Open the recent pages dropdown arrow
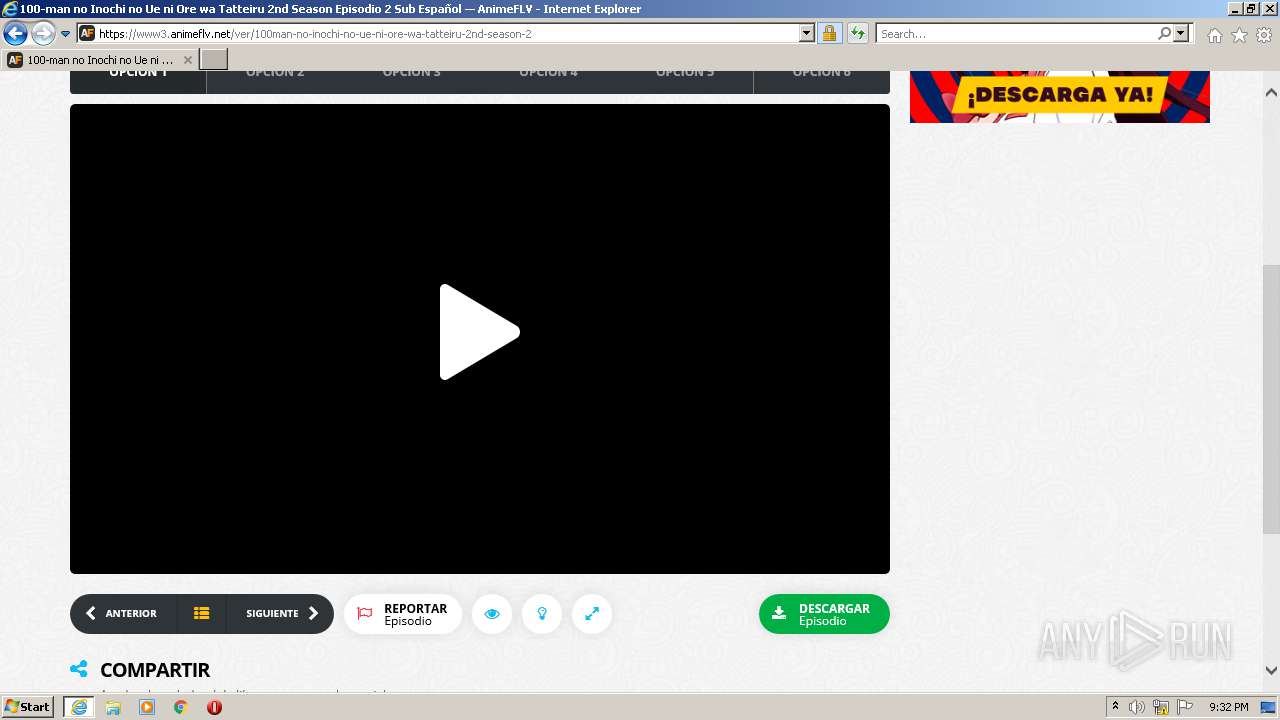Image resolution: width=1280 pixels, height=720 pixels. point(66,34)
